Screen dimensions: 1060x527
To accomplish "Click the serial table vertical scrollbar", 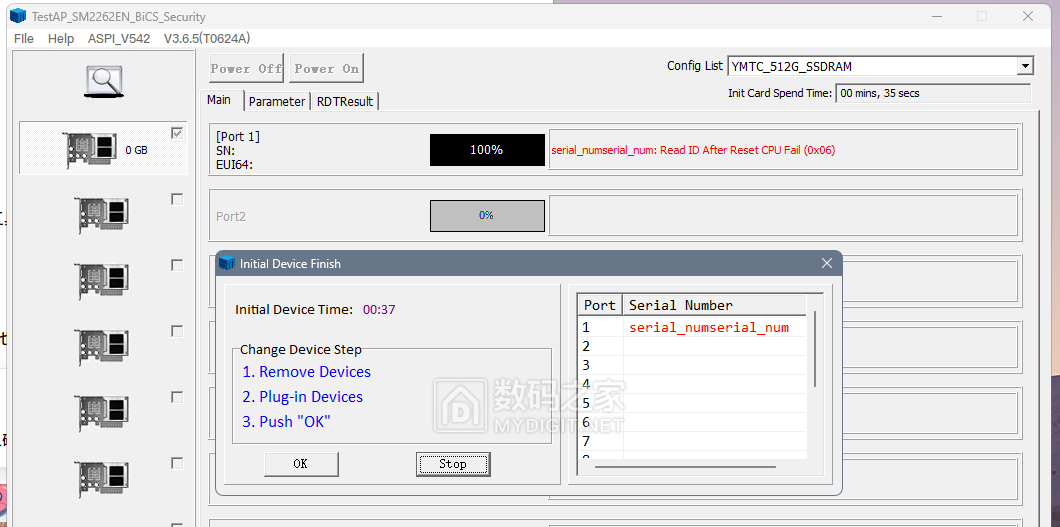I will [x=815, y=349].
